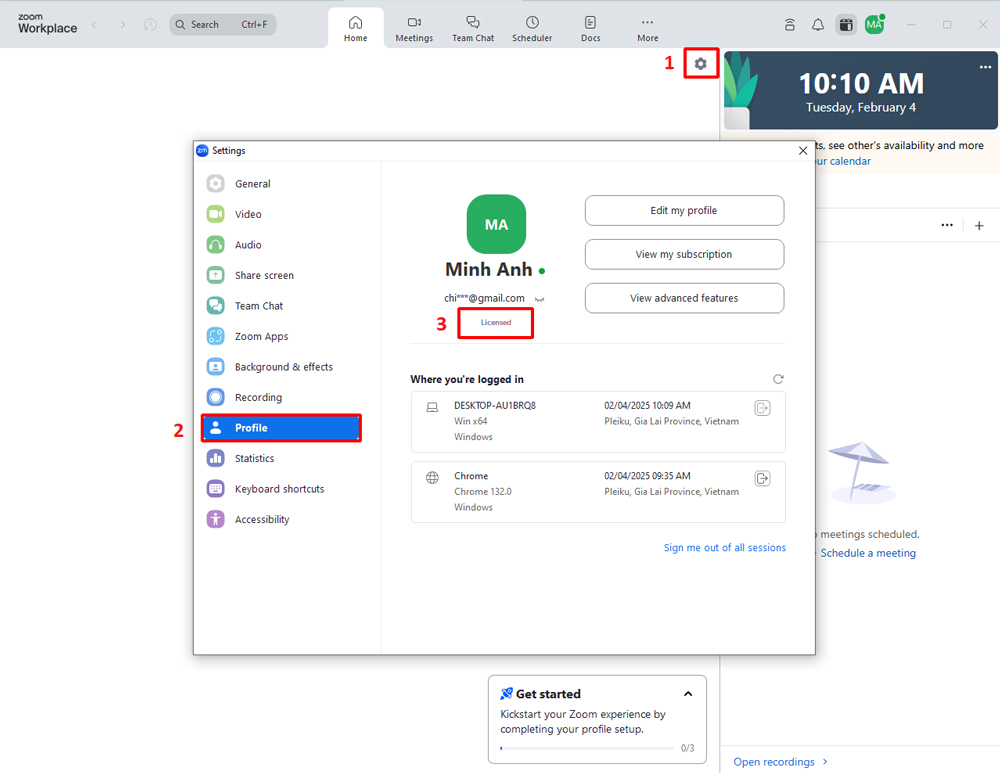Go forward with the navigation arrow
Viewport: 1000px width, 773px height.
[x=122, y=25]
